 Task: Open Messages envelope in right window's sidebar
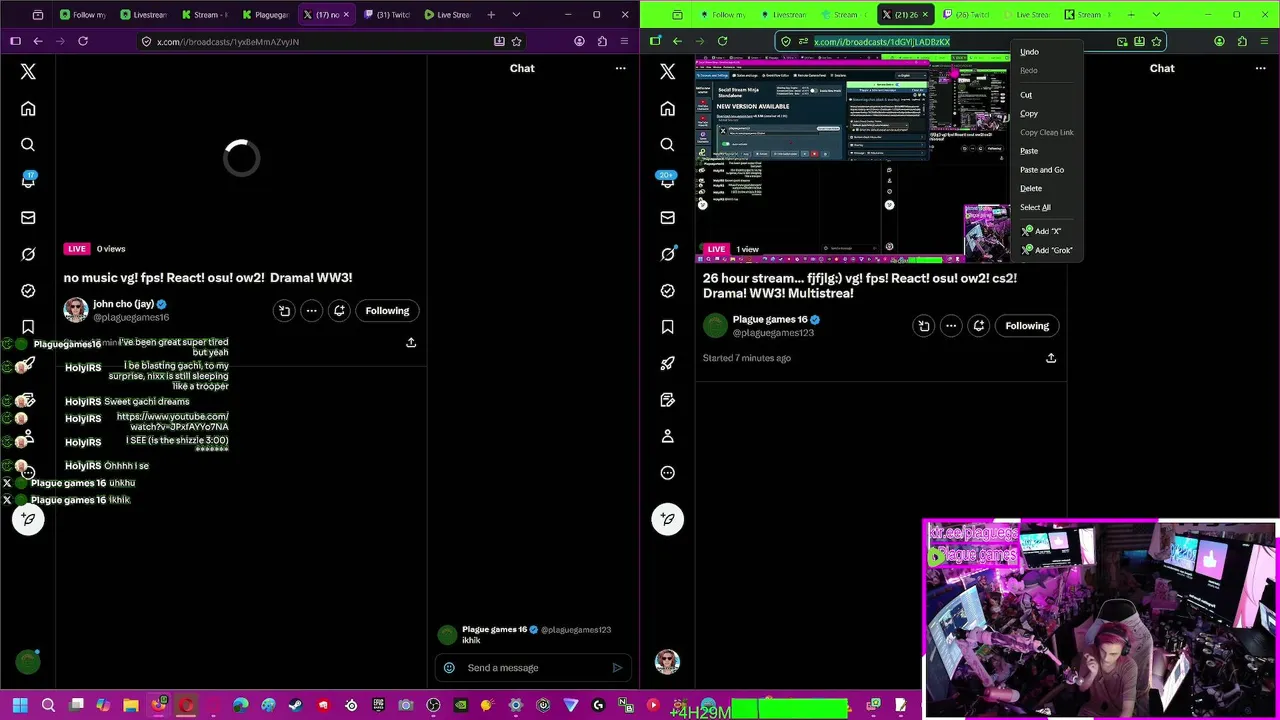668,218
